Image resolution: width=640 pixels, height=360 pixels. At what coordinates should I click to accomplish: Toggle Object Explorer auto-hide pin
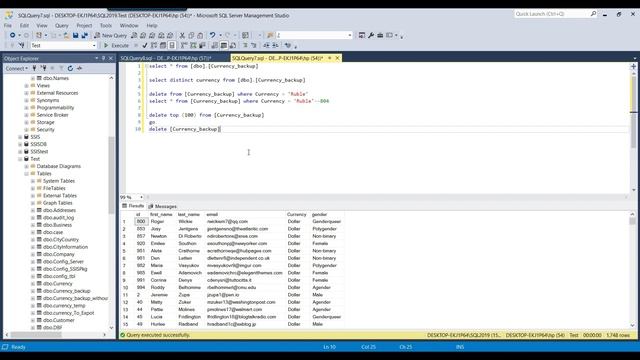click(103, 58)
